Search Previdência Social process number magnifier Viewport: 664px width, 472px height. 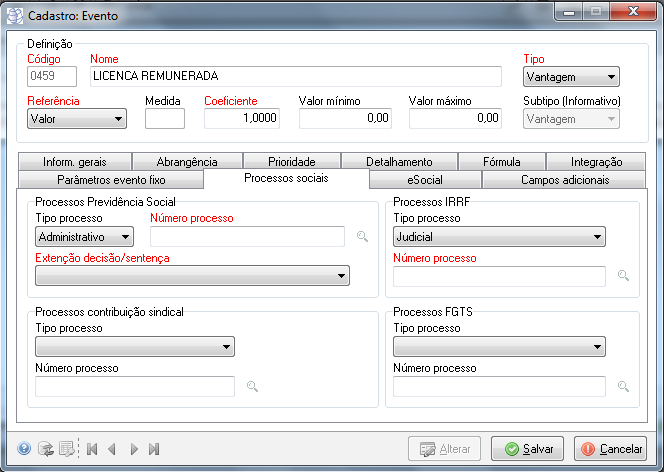click(x=363, y=237)
